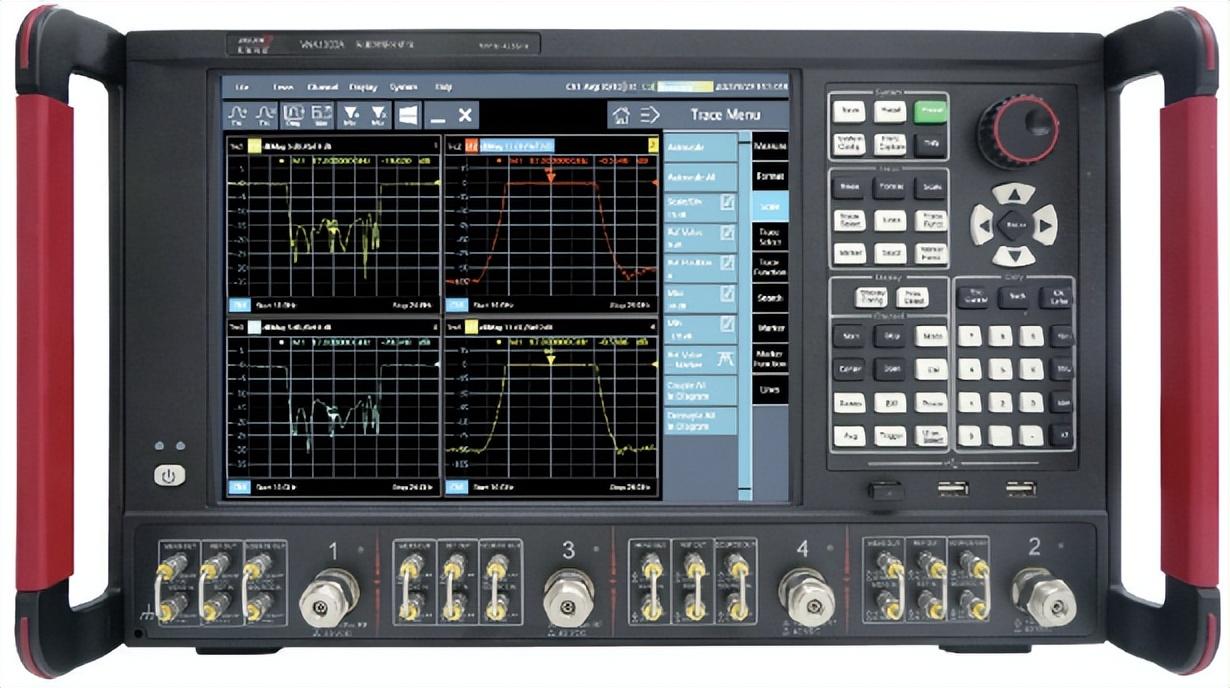Image resolution: width=1230 pixels, height=688 pixels.
Task: Select the orange marker on the Trc2 trace
Action: pyautogui.click(x=550, y=176)
